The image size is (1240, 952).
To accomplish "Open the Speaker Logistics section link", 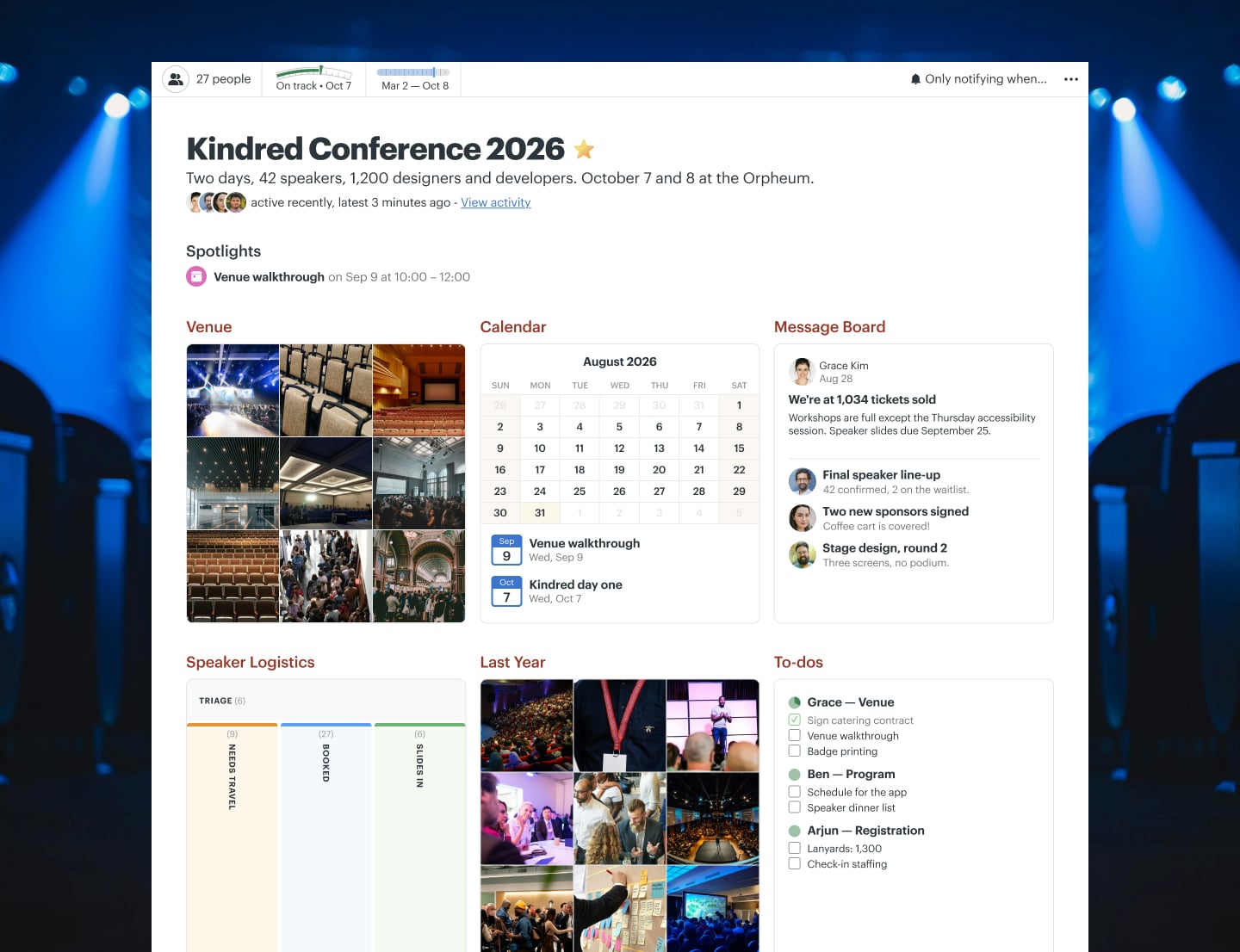I will click(251, 662).
